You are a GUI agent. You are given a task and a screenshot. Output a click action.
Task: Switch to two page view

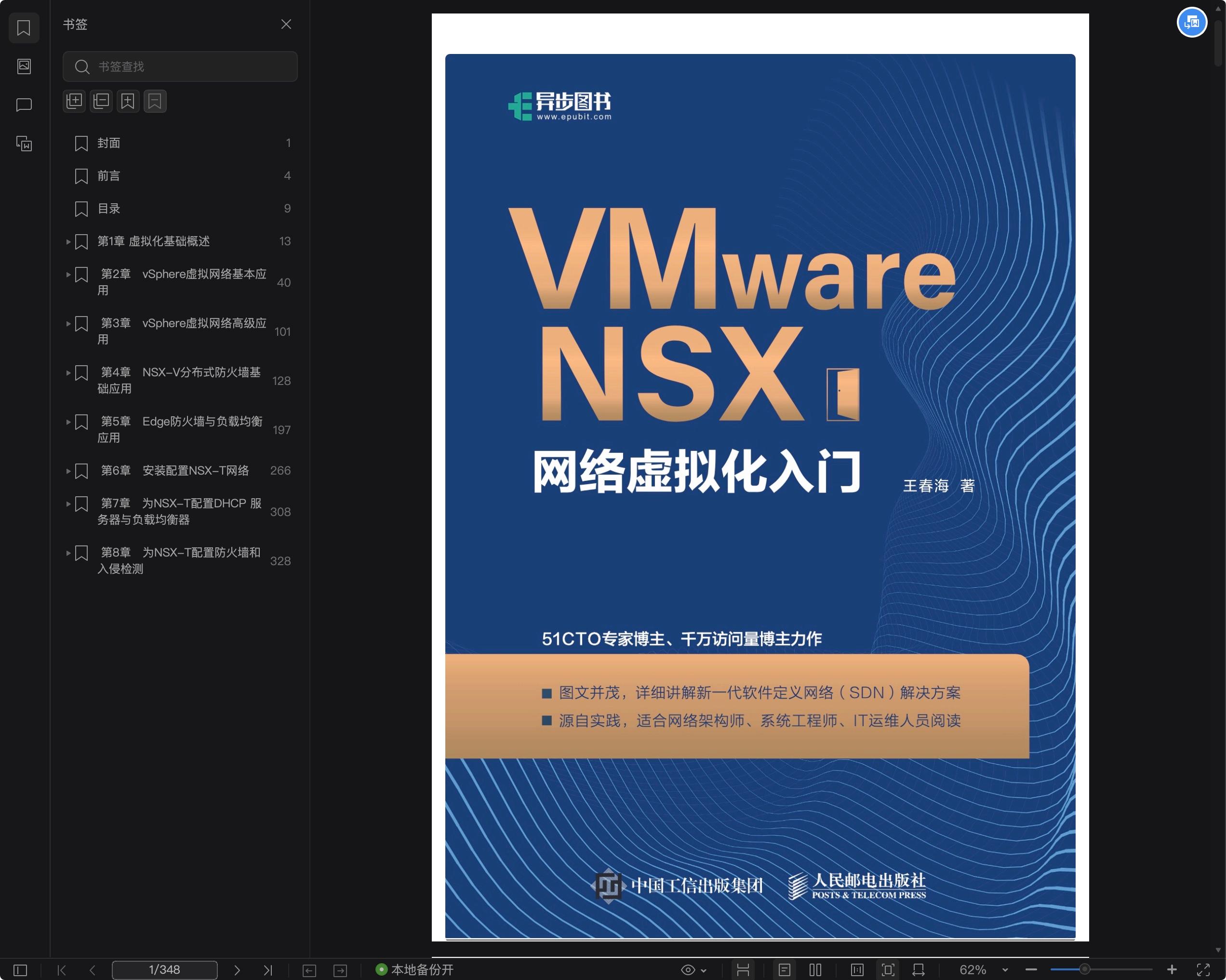[815, 970]
